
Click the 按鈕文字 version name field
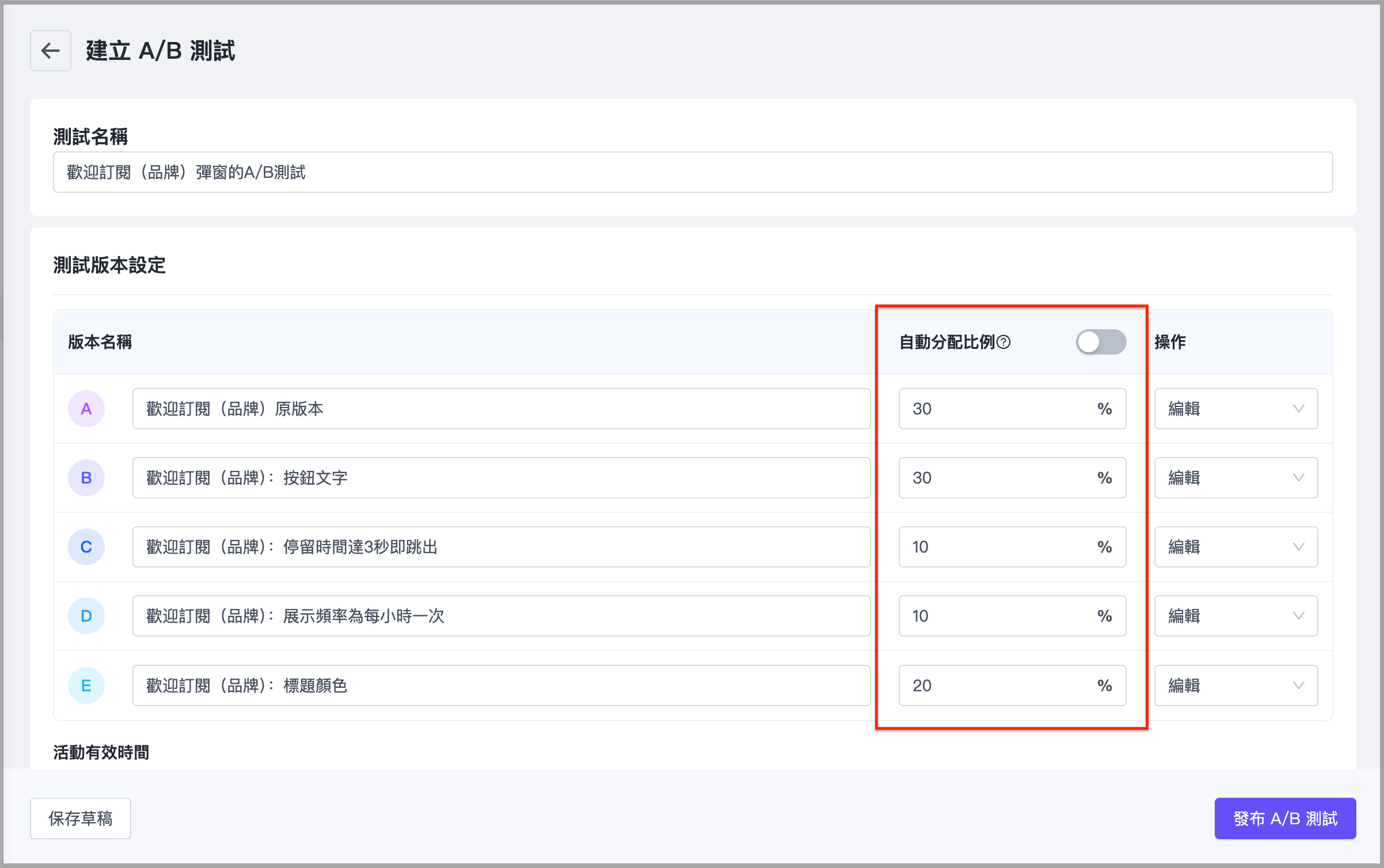pyautogui.click(x=501, y=478)
